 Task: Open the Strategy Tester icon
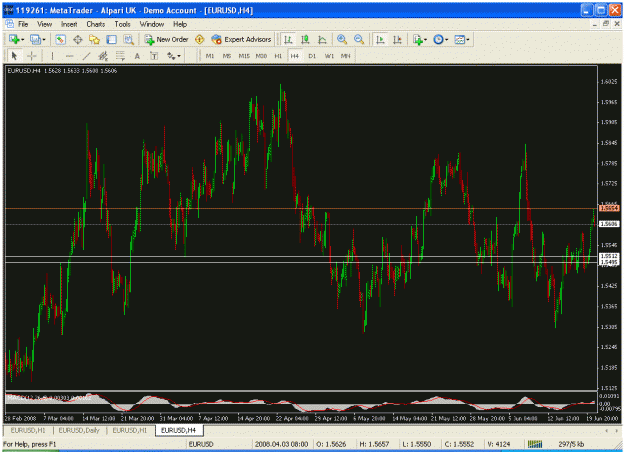[x=129, y=39]
